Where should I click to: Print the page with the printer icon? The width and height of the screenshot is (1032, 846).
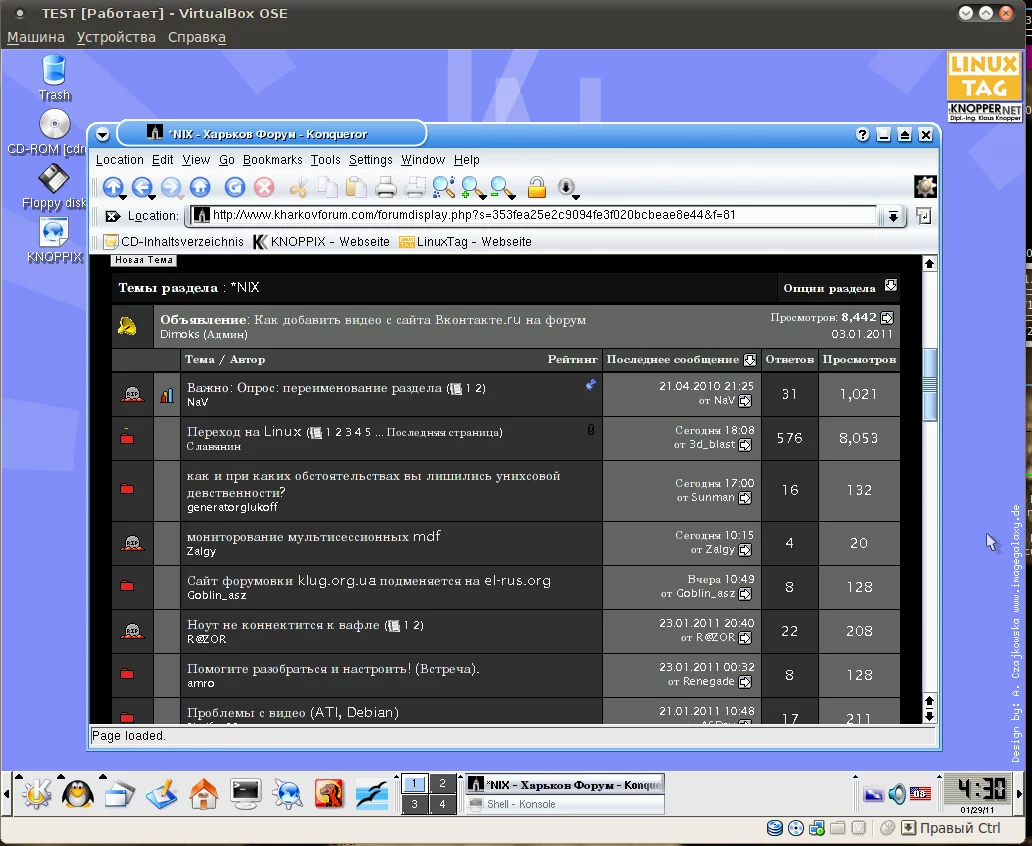tap(386, 188)
